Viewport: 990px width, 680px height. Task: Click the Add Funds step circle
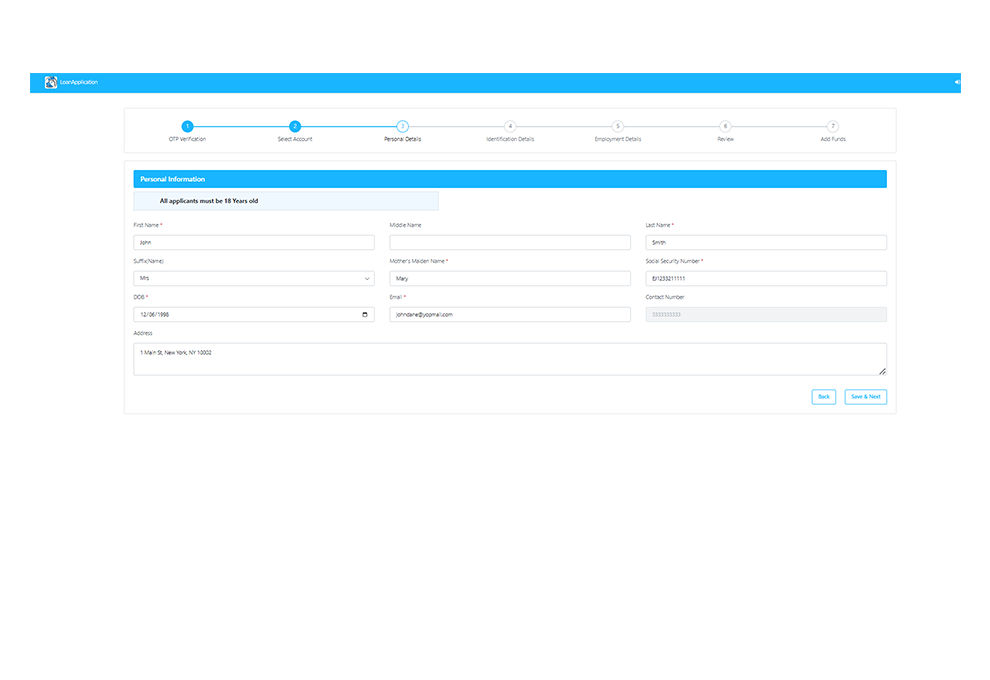click(832, 127)
